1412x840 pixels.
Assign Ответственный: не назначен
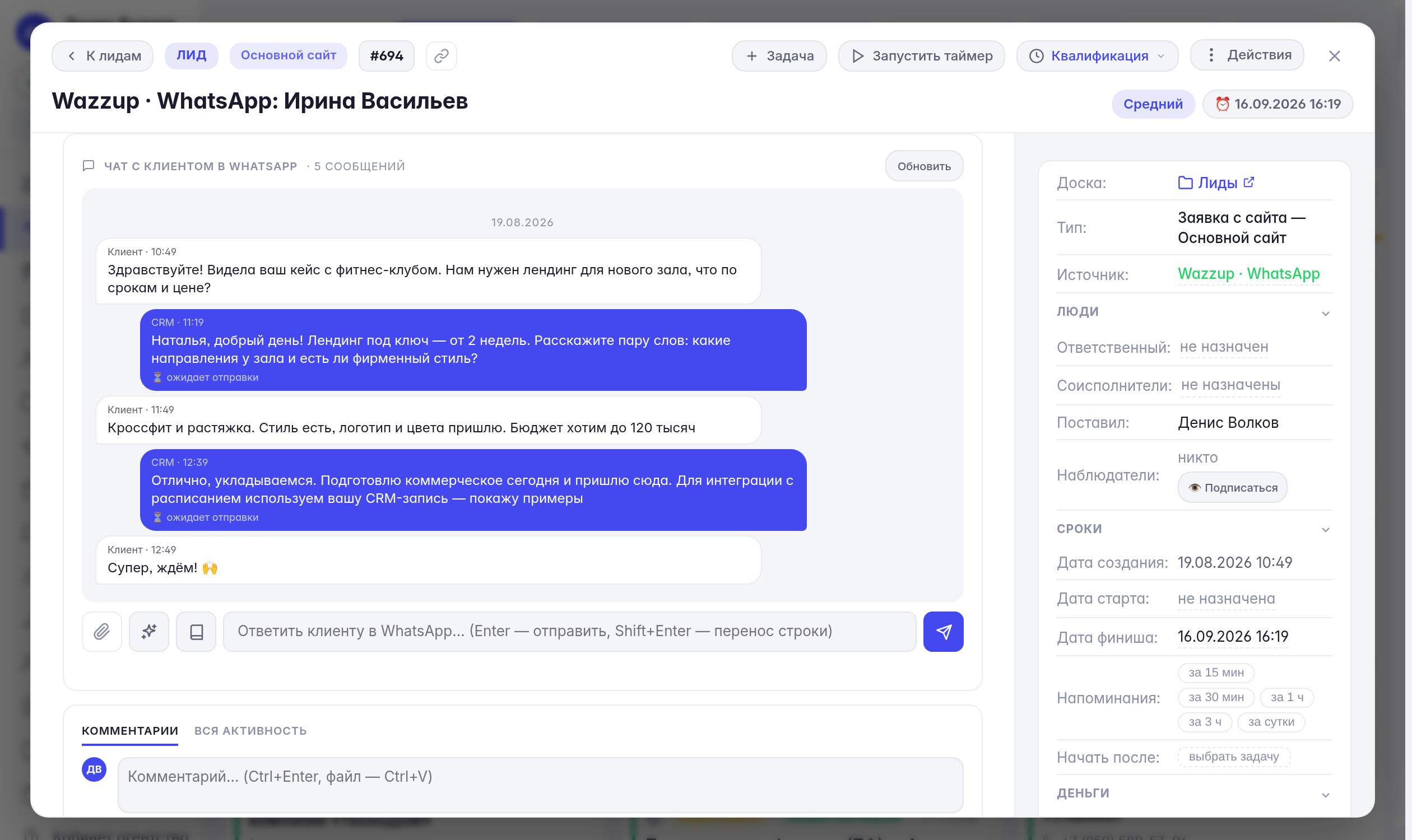tap(1223, 347)
